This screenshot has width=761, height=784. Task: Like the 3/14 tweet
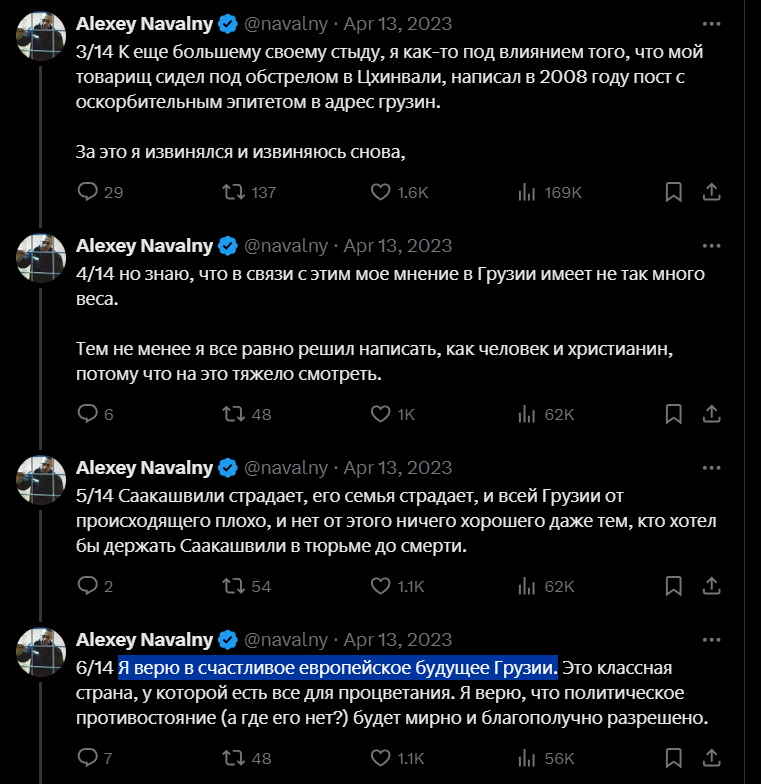click(x=381, y=192)
